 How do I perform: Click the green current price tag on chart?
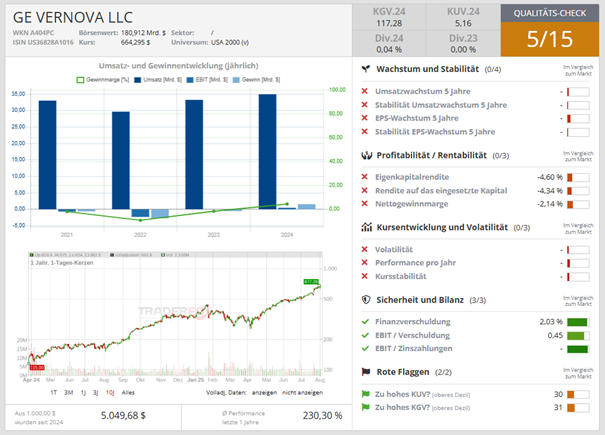311,281
